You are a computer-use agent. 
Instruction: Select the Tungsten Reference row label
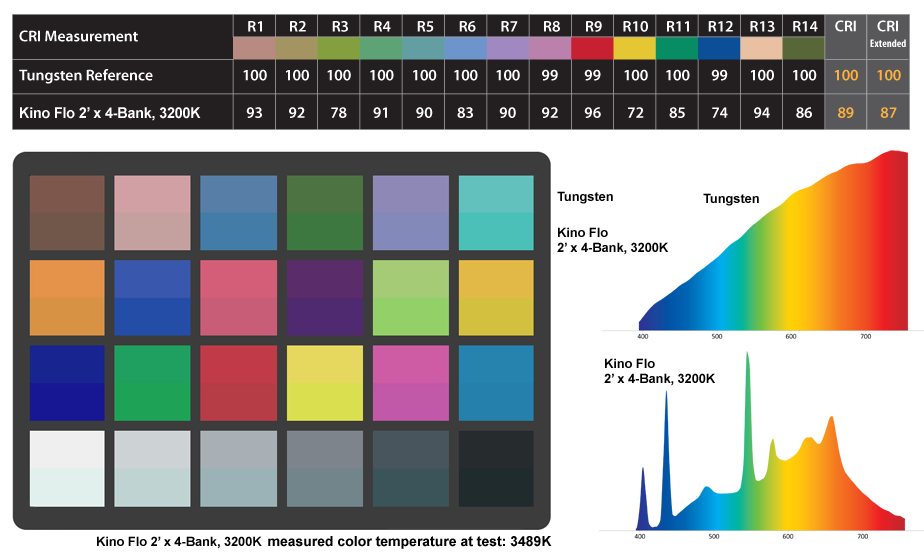point(86,75)
